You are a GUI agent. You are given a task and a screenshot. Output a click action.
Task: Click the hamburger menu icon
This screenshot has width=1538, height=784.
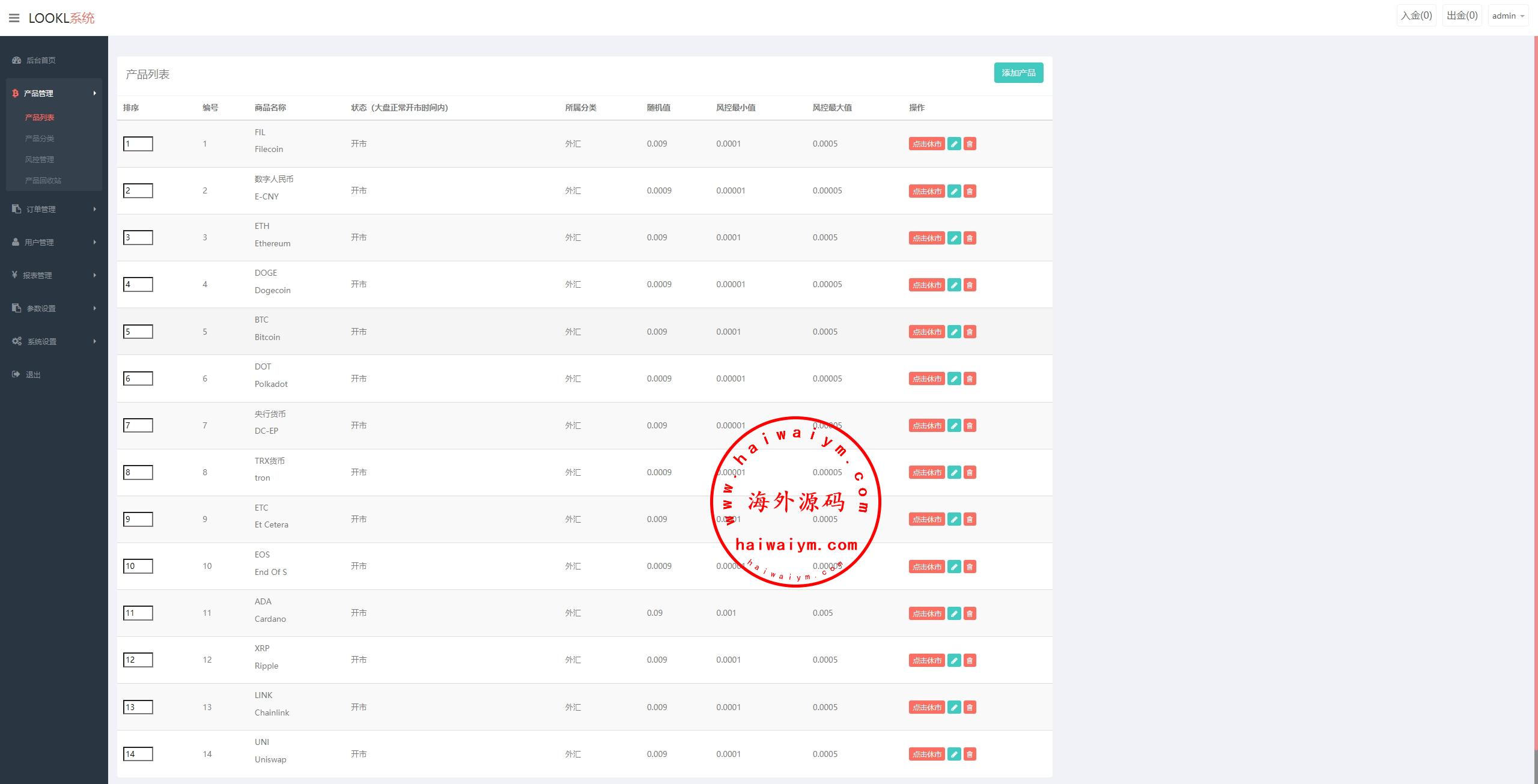14,18
